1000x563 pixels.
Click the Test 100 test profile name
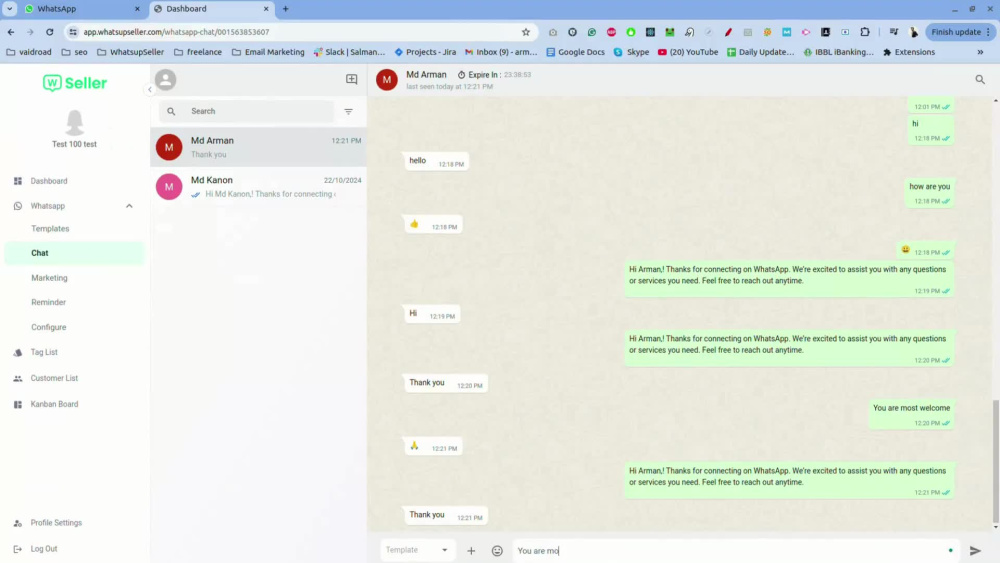(74, 144)
